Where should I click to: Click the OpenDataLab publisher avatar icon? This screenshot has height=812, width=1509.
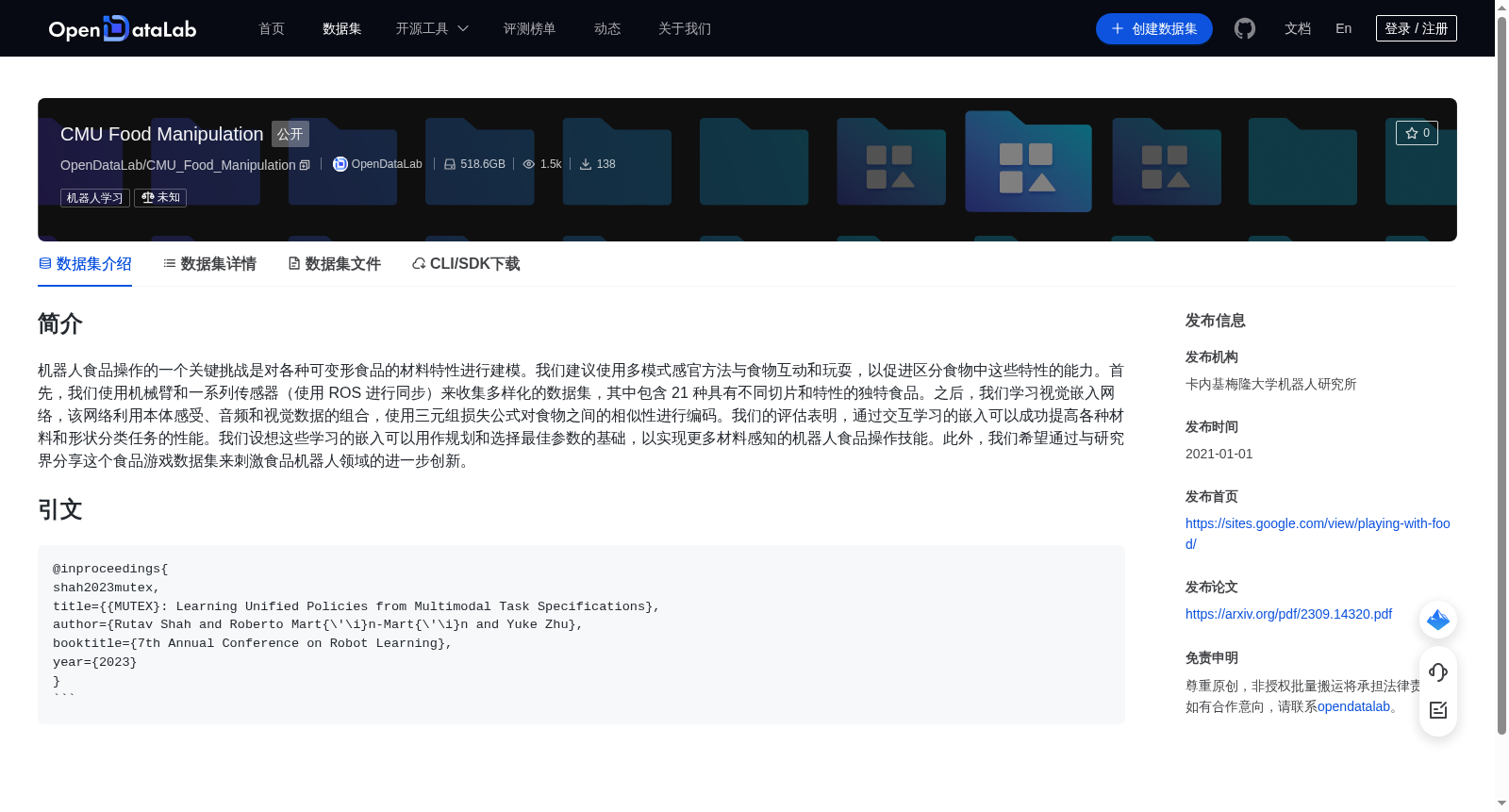(x=340, y=164)
